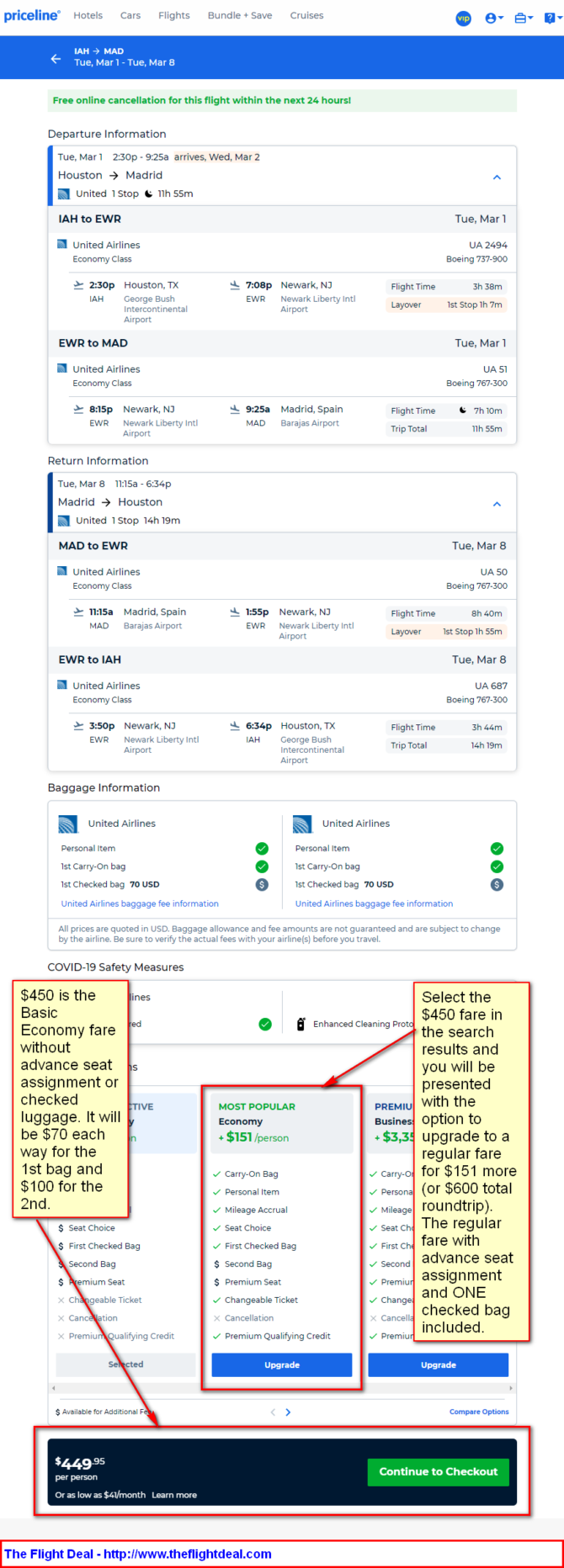Go back using the header left arrow
Viewport: 564px width, 1568px height.
point(56,58)
